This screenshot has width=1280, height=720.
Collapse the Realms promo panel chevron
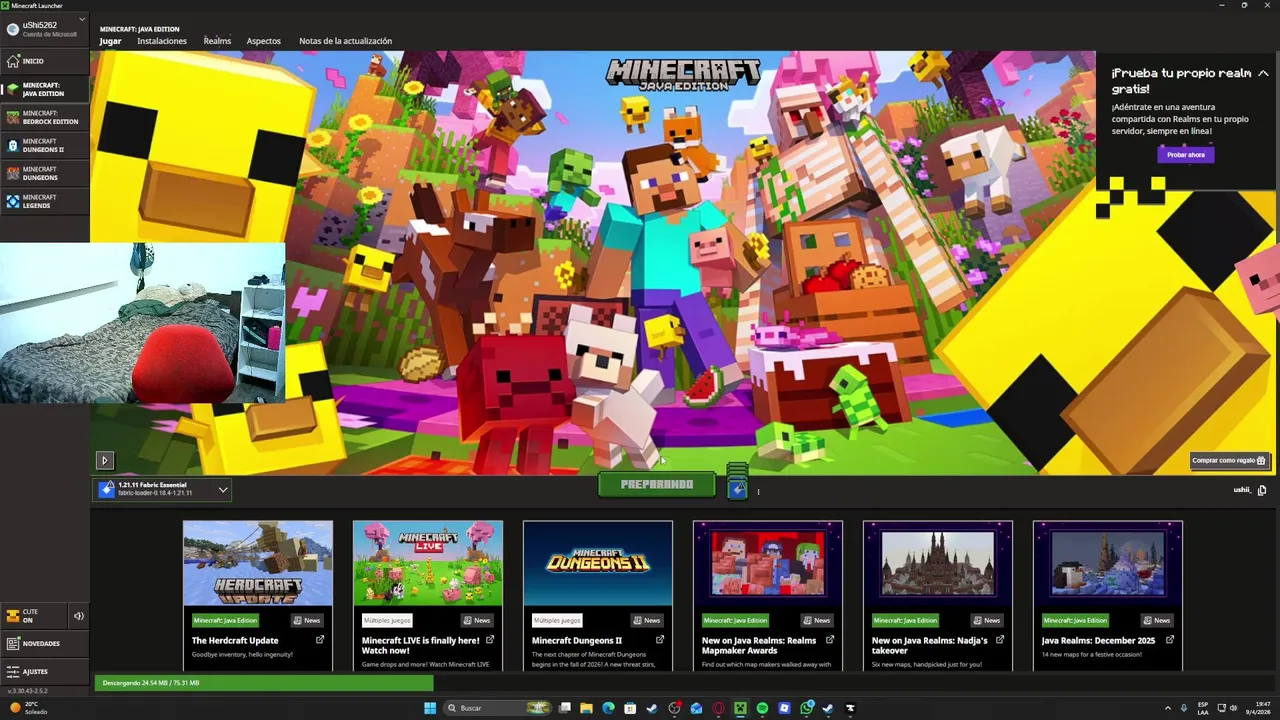click(1263, 73)
